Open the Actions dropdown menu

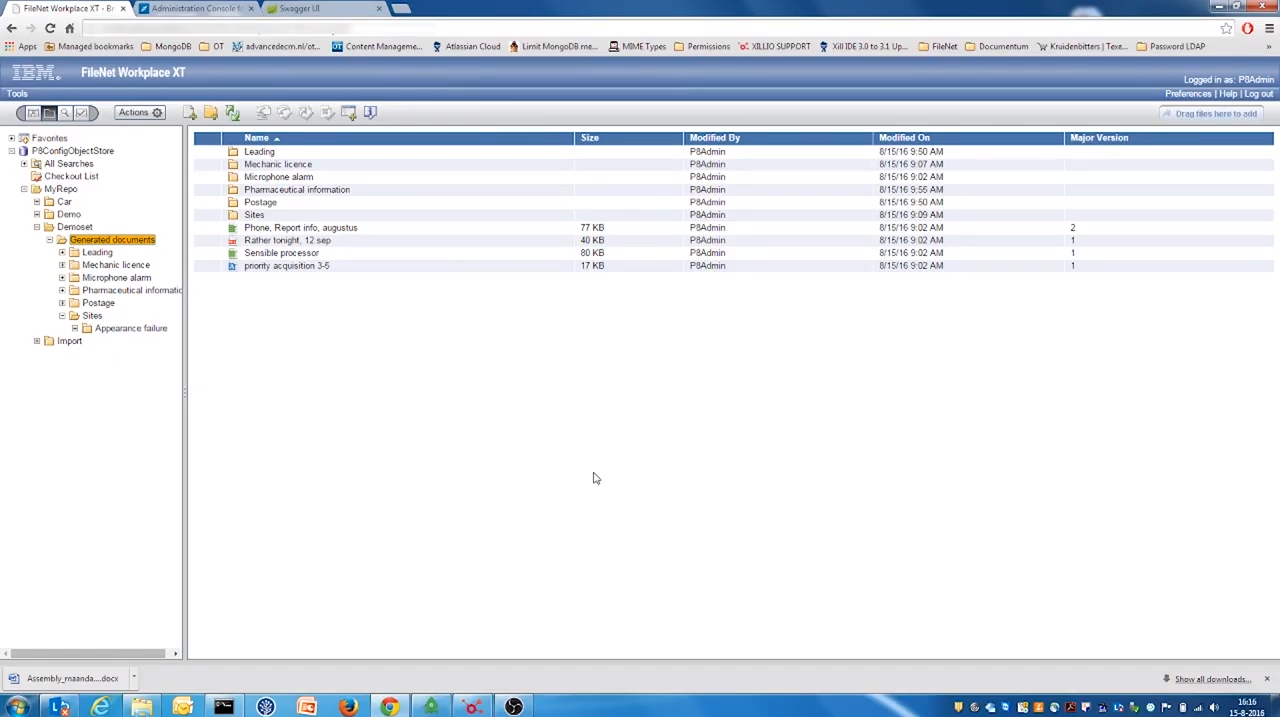tap(139, 112)
